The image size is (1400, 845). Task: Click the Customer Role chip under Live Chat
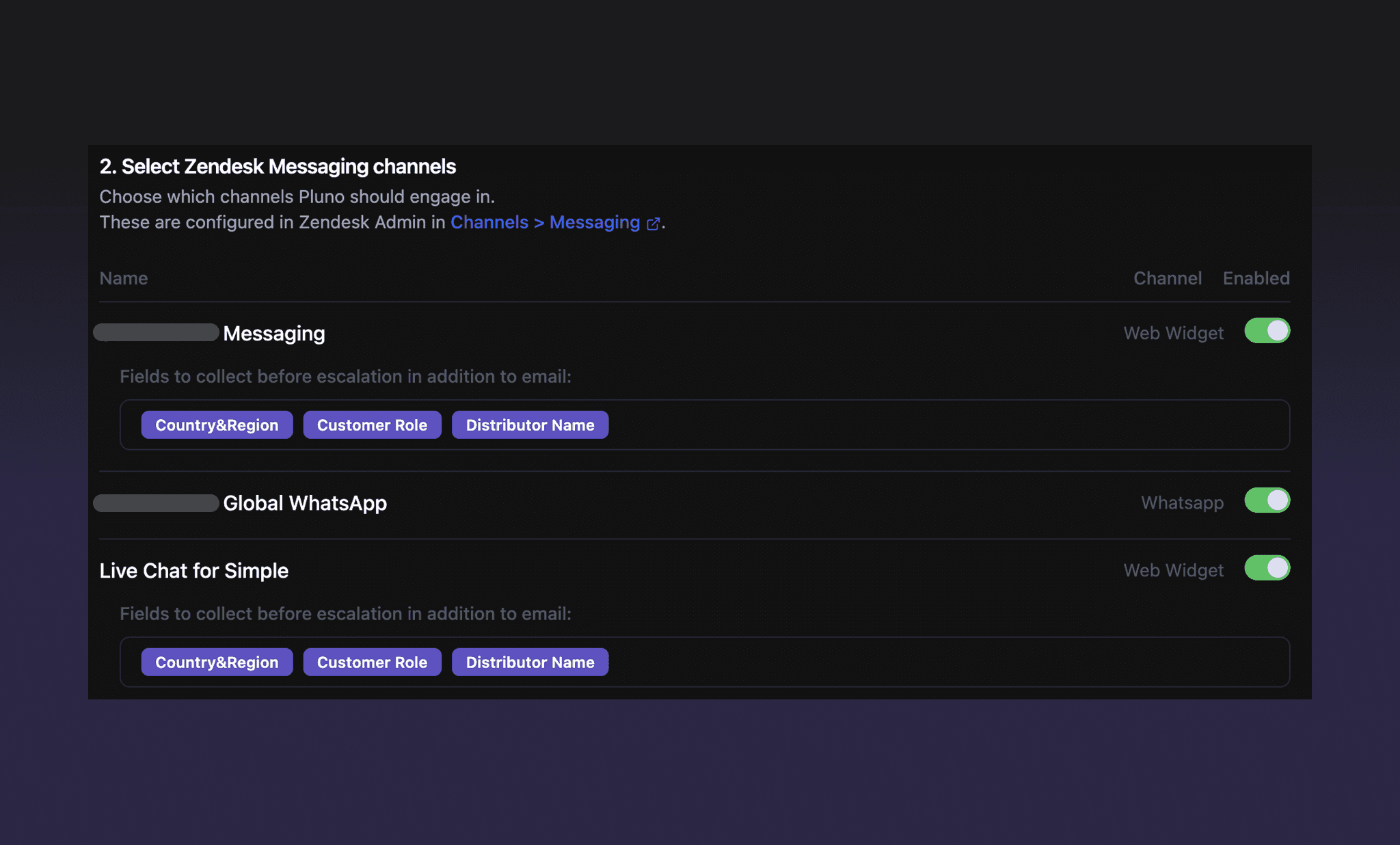click(372, 661)
